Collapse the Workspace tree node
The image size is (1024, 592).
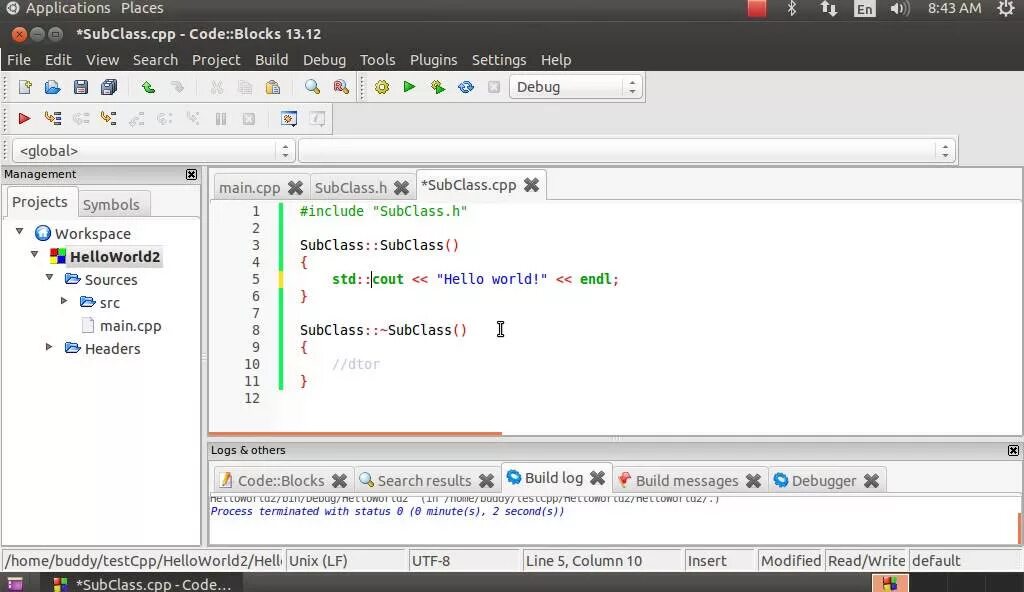[x=20, y=231]
